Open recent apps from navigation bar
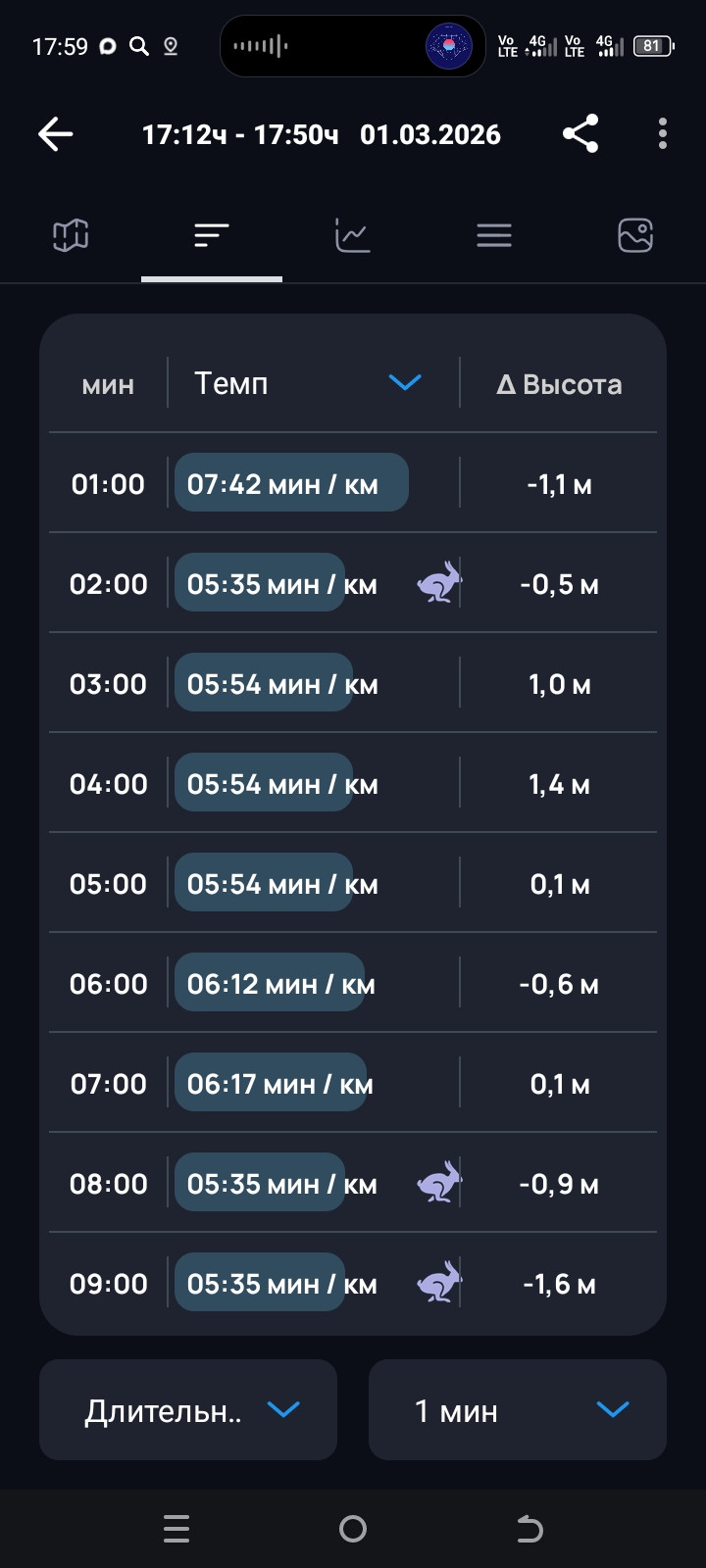 pyautogui.click(x=176, y=1529)
